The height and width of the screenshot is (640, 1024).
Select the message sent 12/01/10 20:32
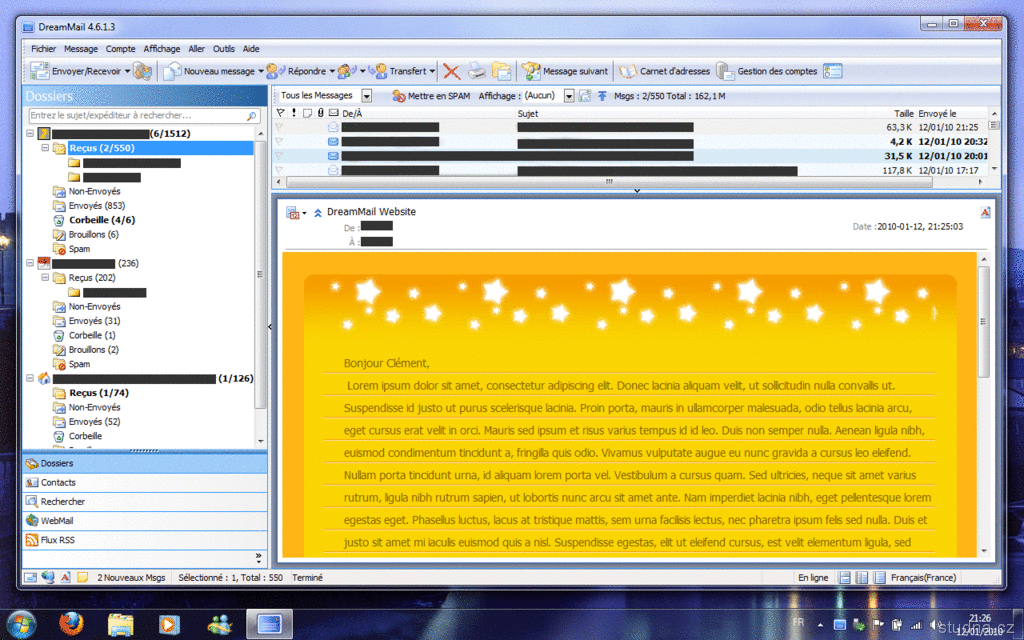pyautogui.click(x=632, y=142)
